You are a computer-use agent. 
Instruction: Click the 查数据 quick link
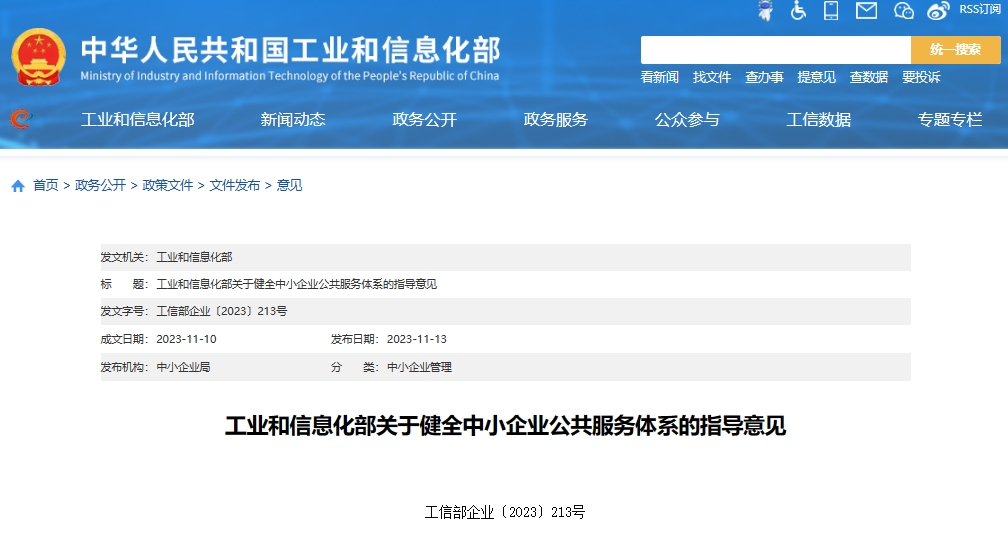click(x=868, y=77)
